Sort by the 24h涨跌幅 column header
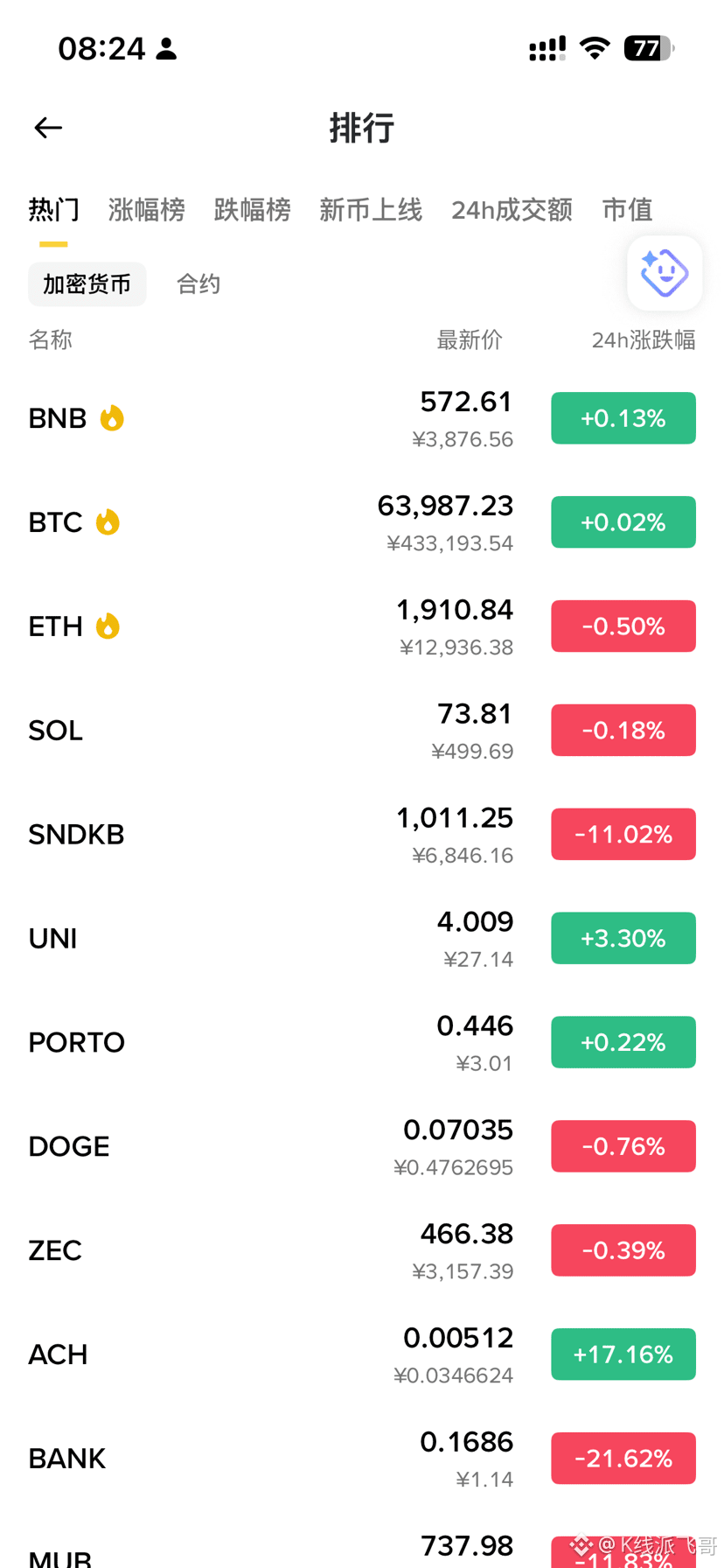The image size is (724, 1568). [x=644, y=339]
